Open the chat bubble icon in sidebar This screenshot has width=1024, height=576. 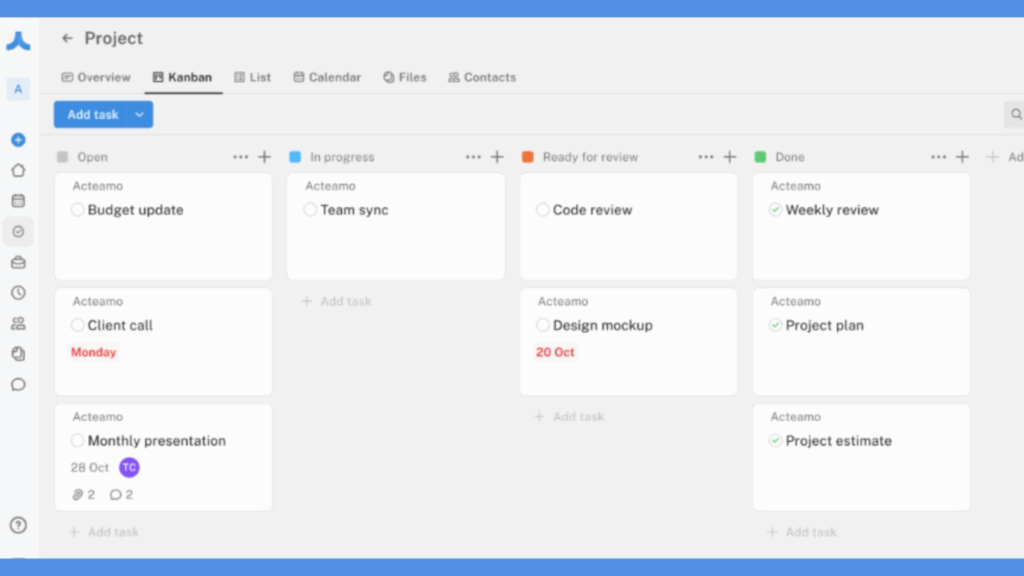pyautogui.click(x=18, y=384)
